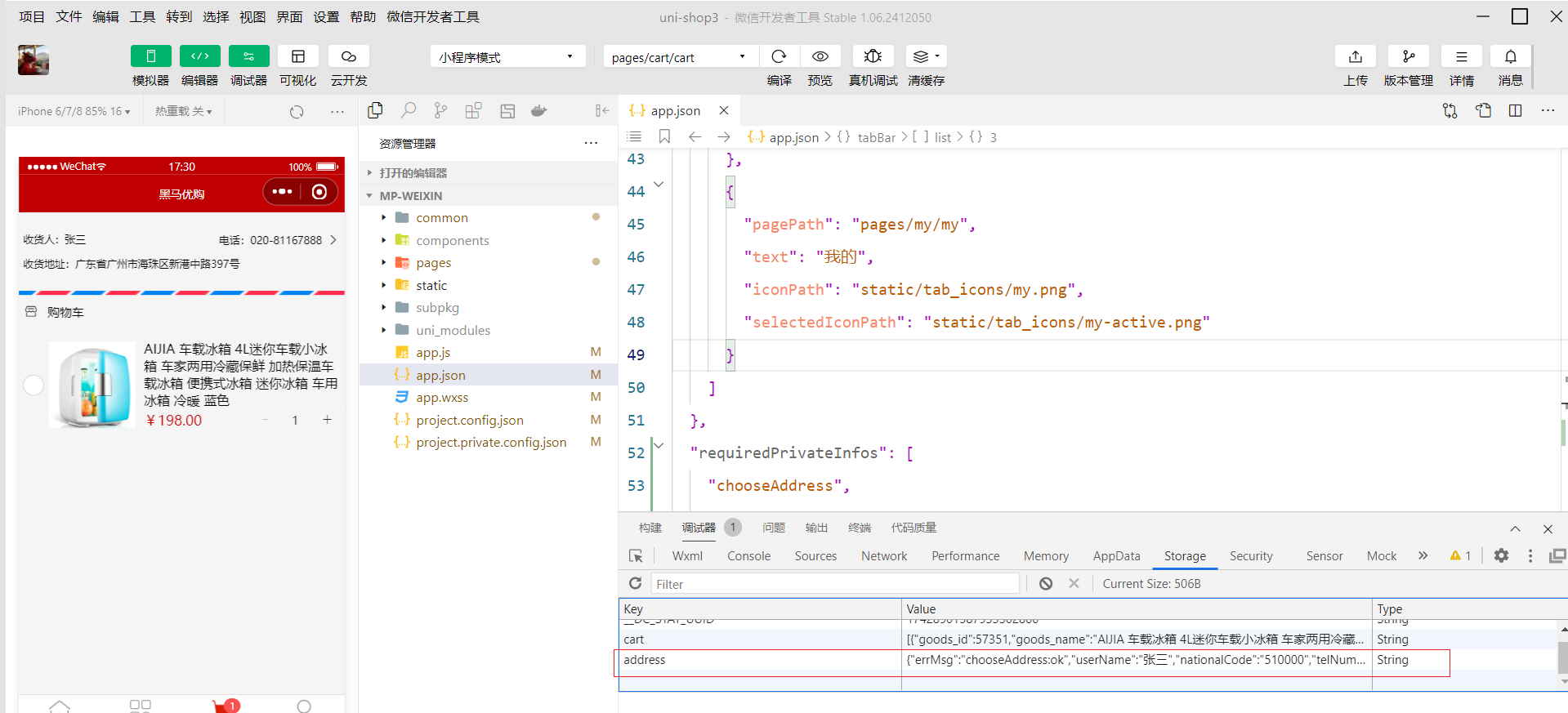
Task: Navigate forward in the editor
Action: 723,136
